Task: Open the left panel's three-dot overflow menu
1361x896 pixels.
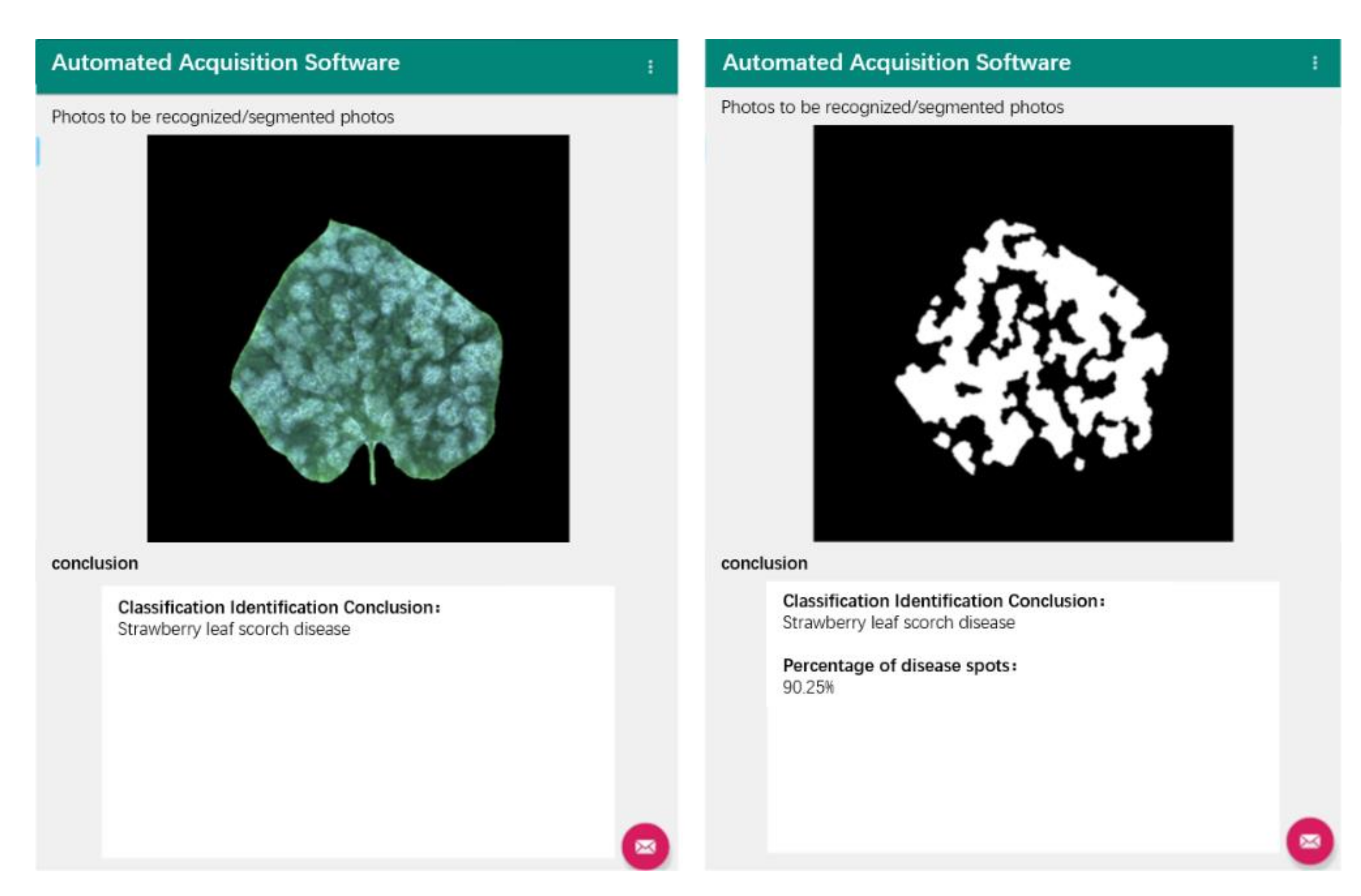Action: point(650,67)
